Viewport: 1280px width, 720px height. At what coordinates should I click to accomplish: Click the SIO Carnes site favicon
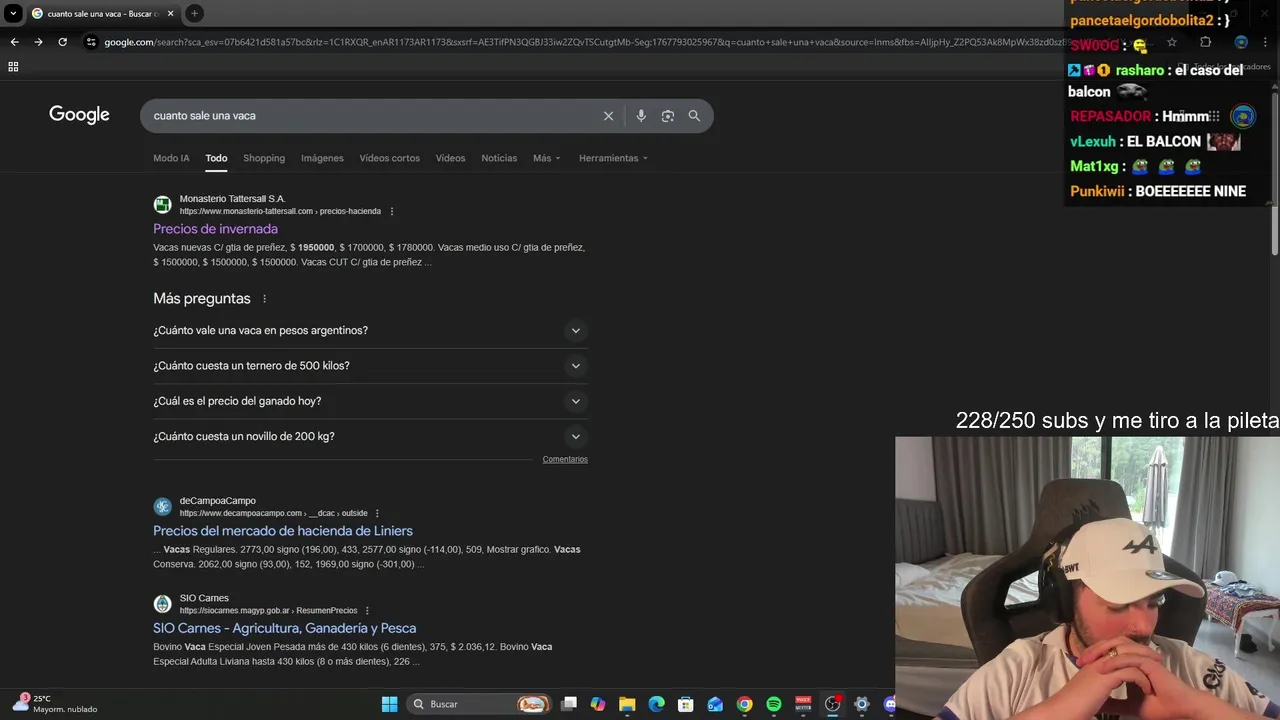[x=162, y=604]
